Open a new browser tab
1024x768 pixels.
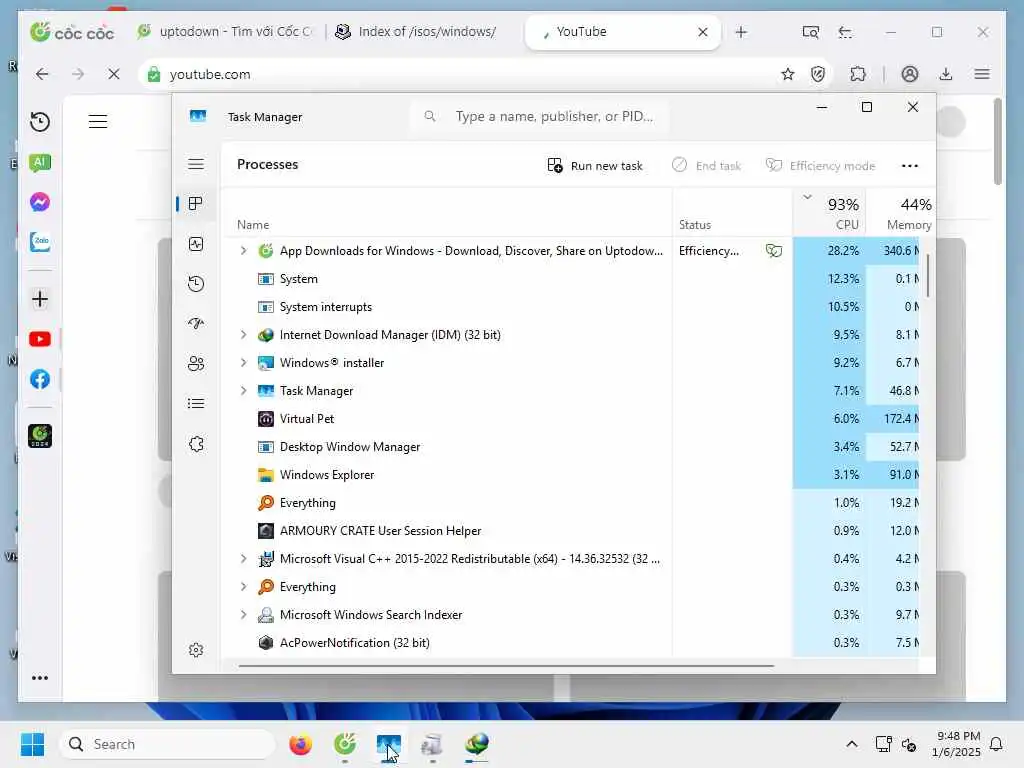[x=741, y=32]
